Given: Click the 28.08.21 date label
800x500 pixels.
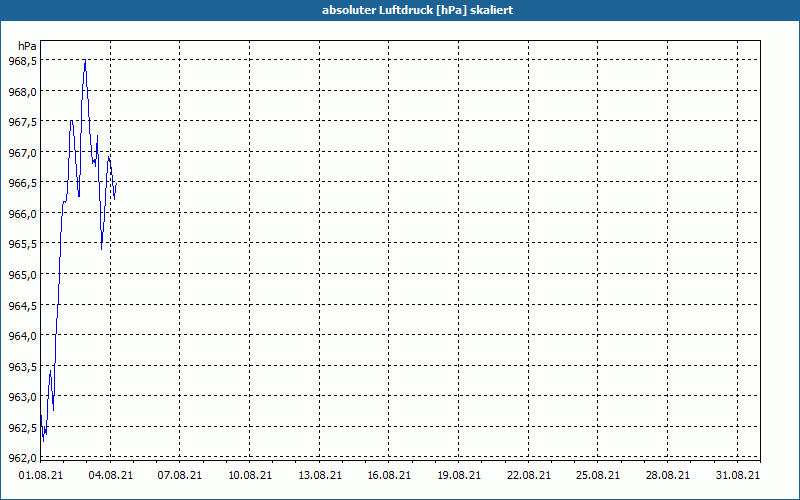Looking at the screenshot, I should coord(668,476).
